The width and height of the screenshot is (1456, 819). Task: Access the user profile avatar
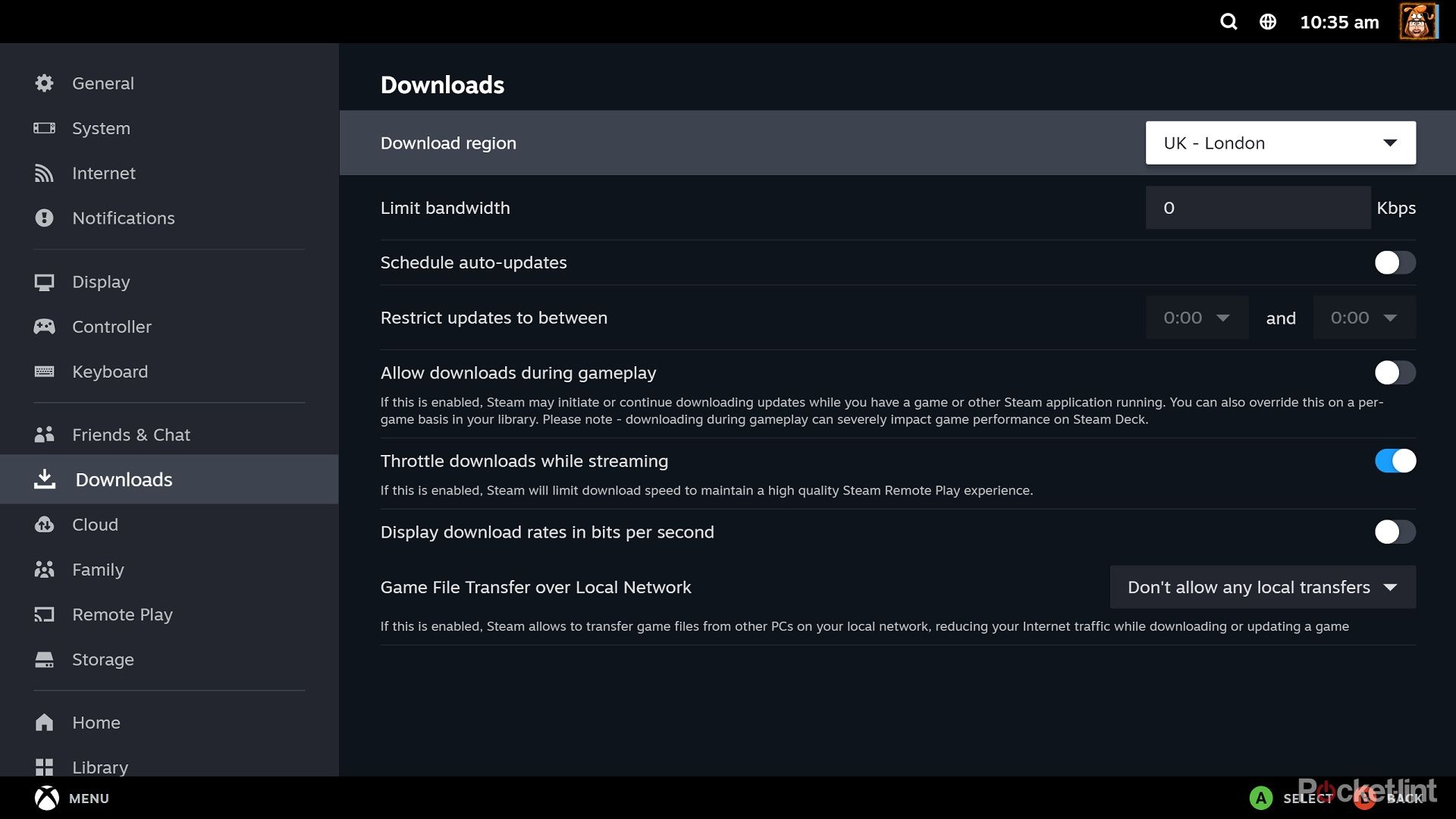click(x=1419, y=21)
